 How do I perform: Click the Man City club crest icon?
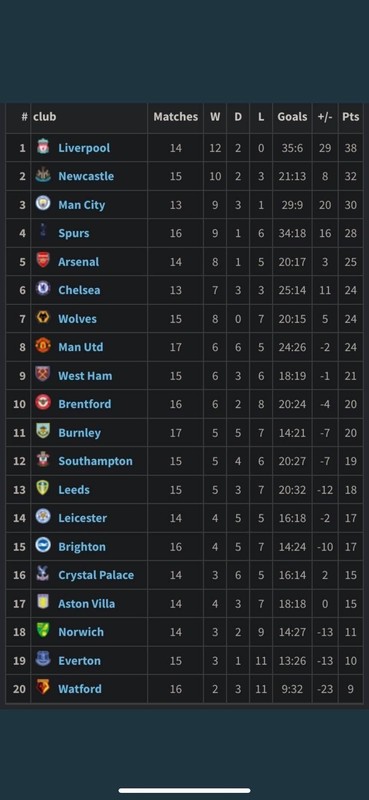pyautogui.click(x=43, y=204)
